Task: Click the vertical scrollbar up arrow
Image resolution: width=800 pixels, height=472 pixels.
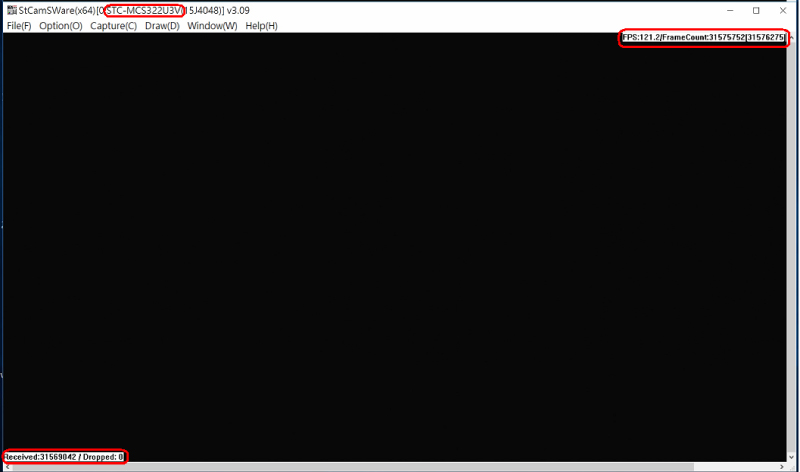Action: pos(792,38)
